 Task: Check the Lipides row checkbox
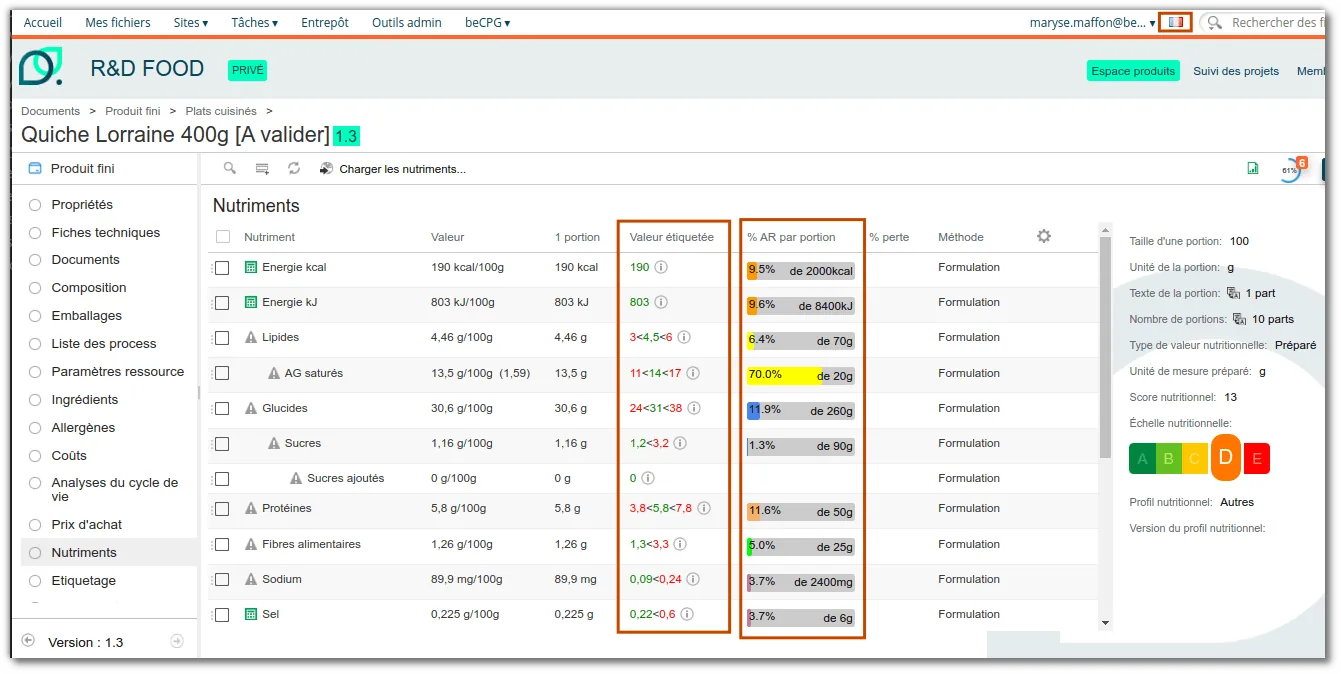pos(222,338)
